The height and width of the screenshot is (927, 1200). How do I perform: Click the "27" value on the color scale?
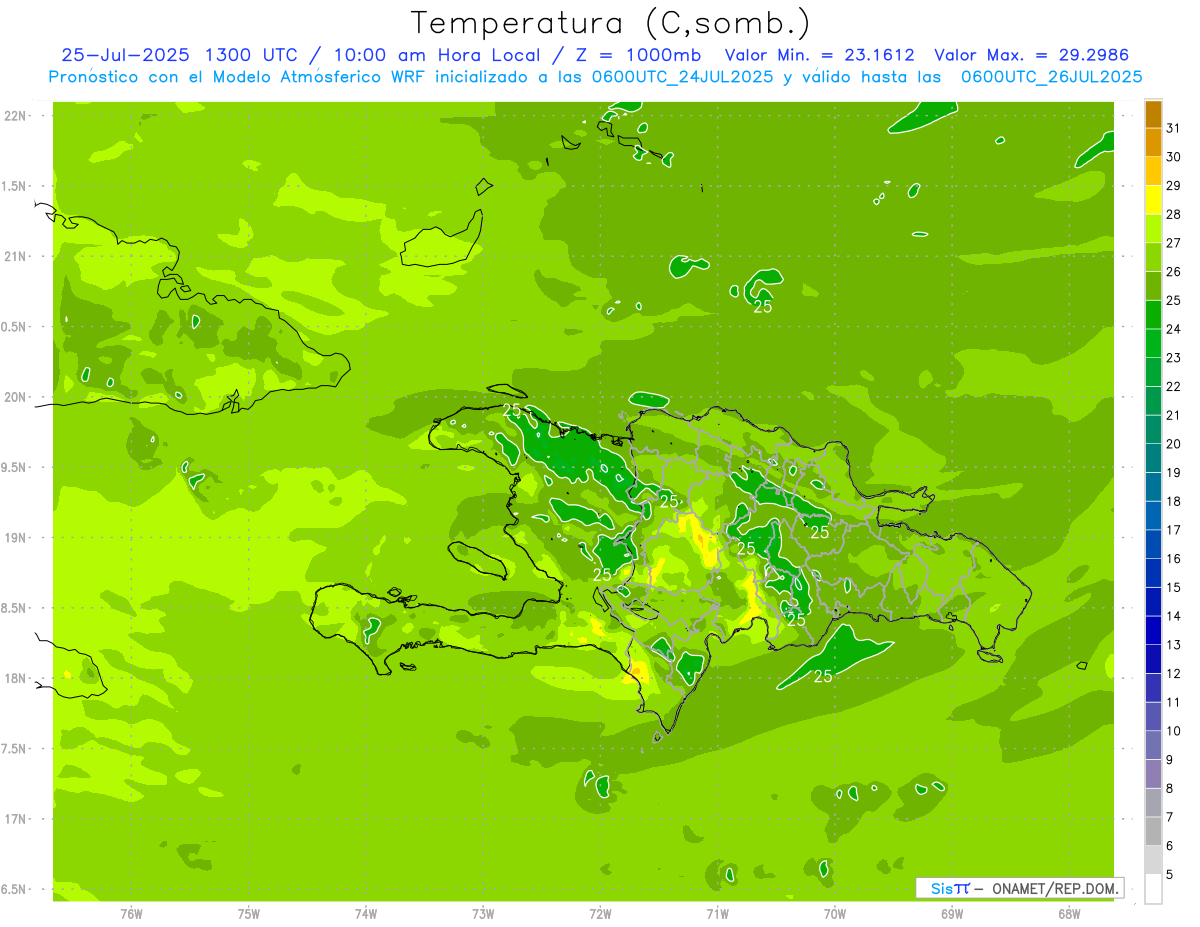point(1174,243)
